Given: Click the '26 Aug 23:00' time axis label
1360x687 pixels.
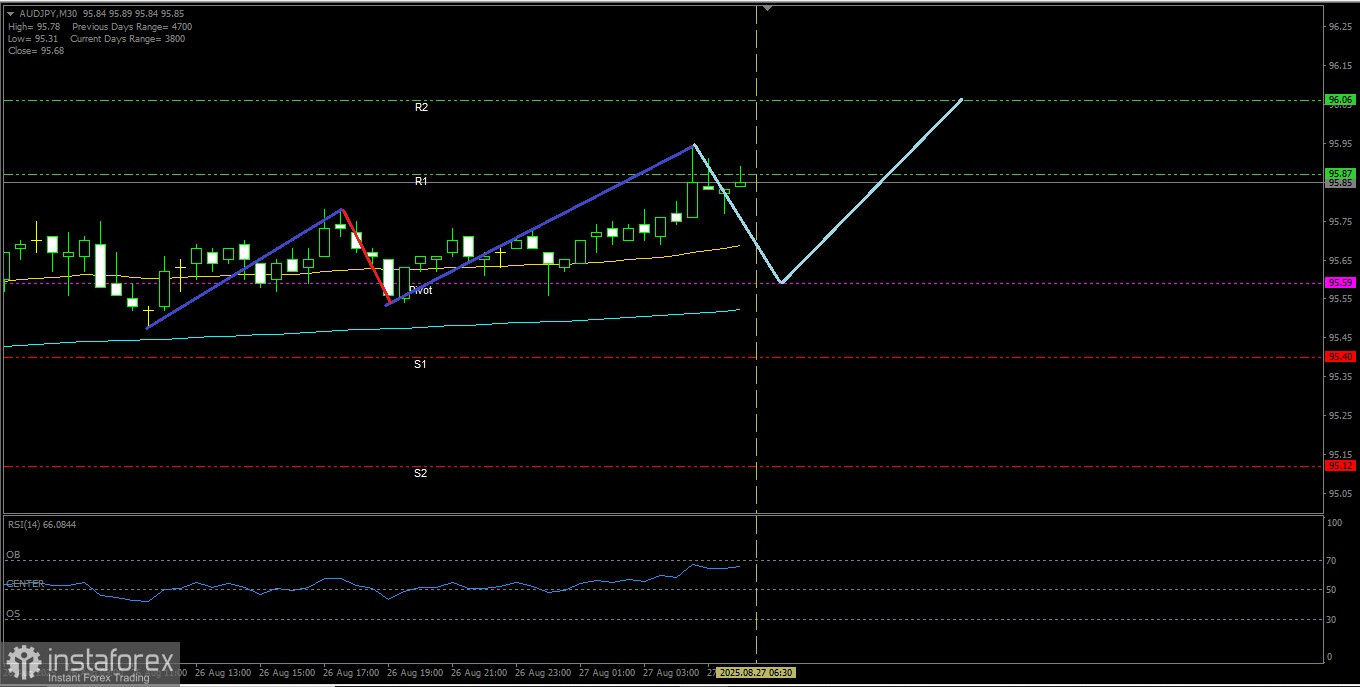Looking at the screenshot, I should [x=544, y=673].
